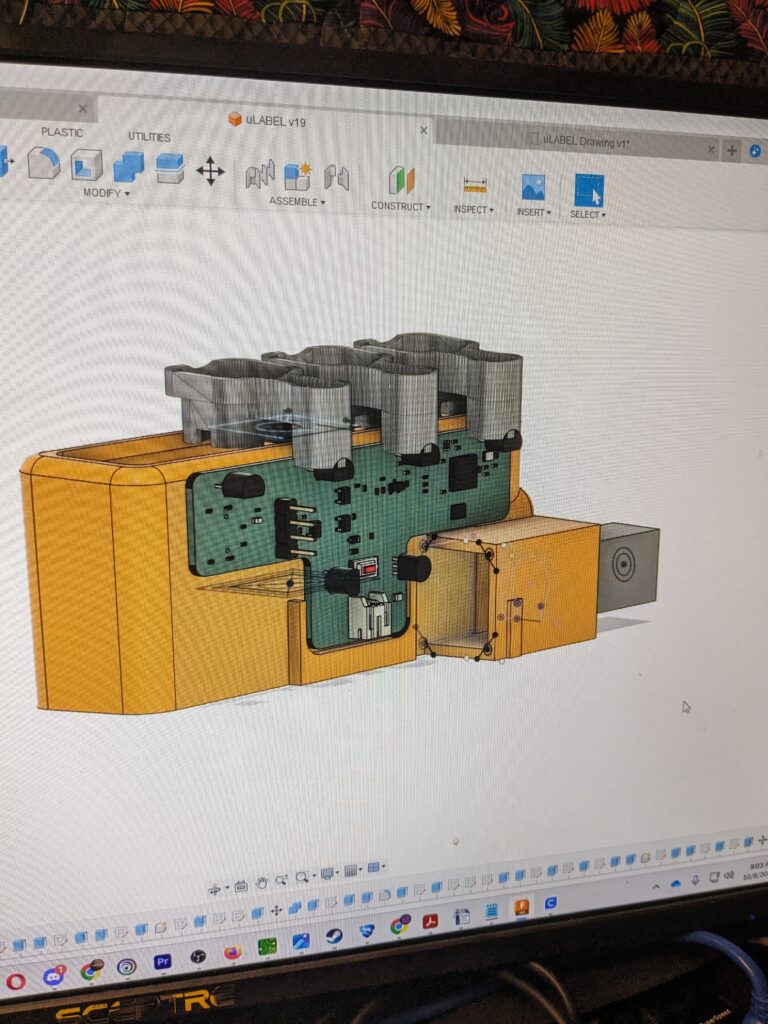Image resolution: width=768 pixels, height=1024 pixels.
Task: Switch to the UTILITIES ribbon tab
Action: point(149,137)
